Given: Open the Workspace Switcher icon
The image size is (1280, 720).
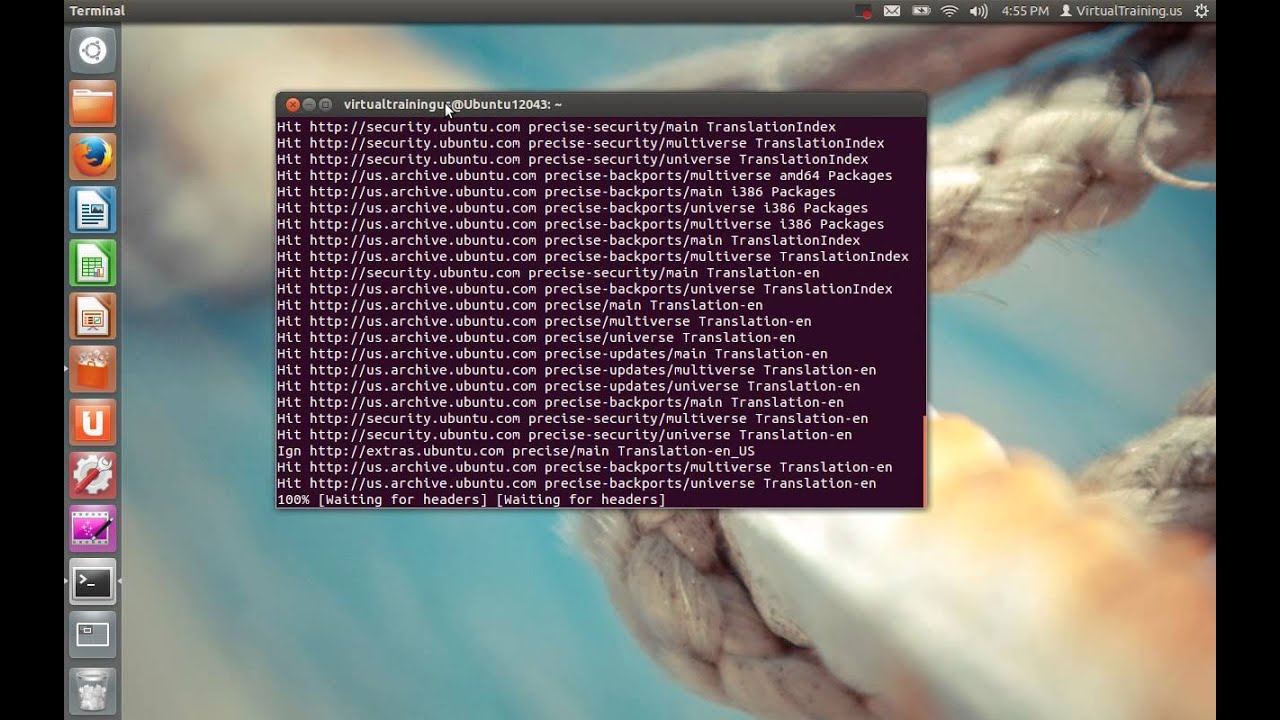Looking at the screenshot, I should pyautogui.click(x=93, y=635).
